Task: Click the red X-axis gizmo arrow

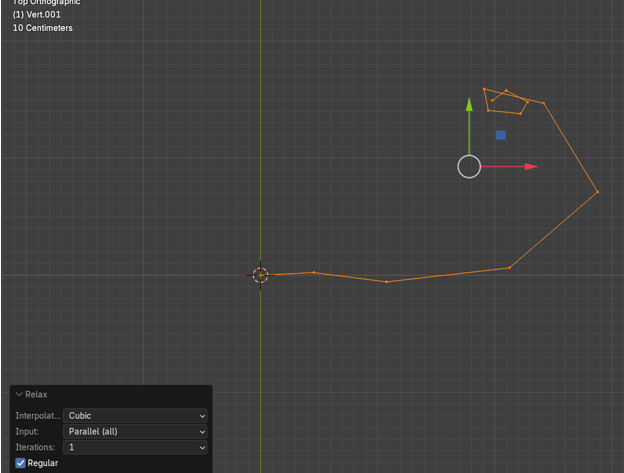Action: click(x=528, y=167)
